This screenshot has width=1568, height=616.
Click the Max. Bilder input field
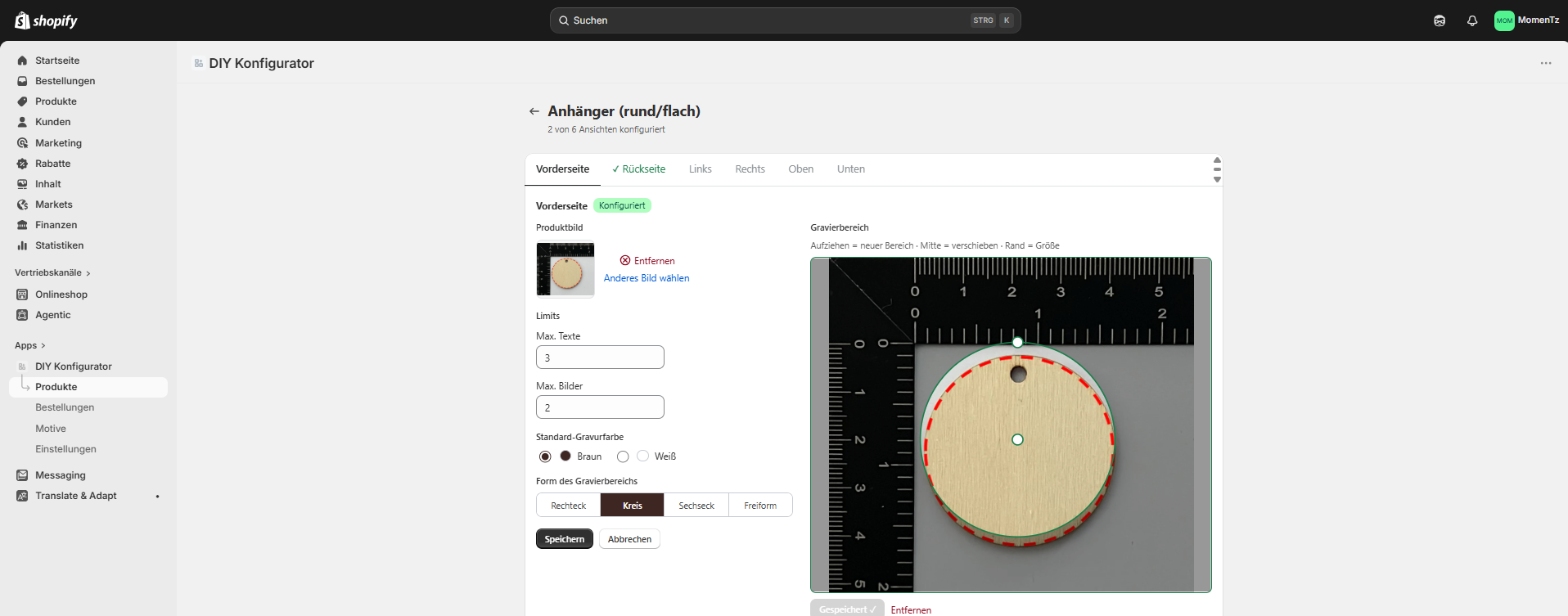600,407
